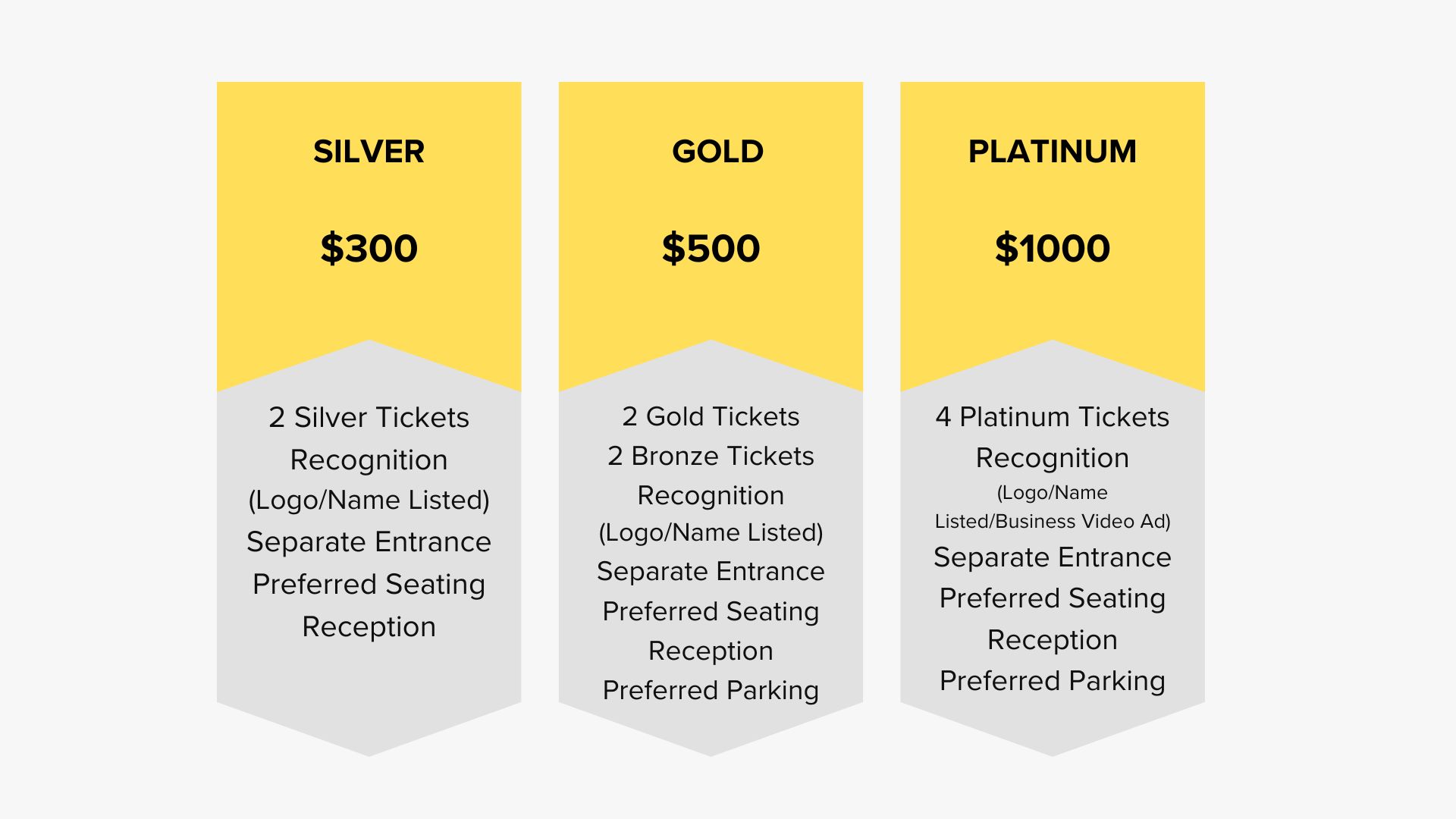
Task: Click Platinum's 'Preferred Parking' line
Action: tap(1053, 681)
